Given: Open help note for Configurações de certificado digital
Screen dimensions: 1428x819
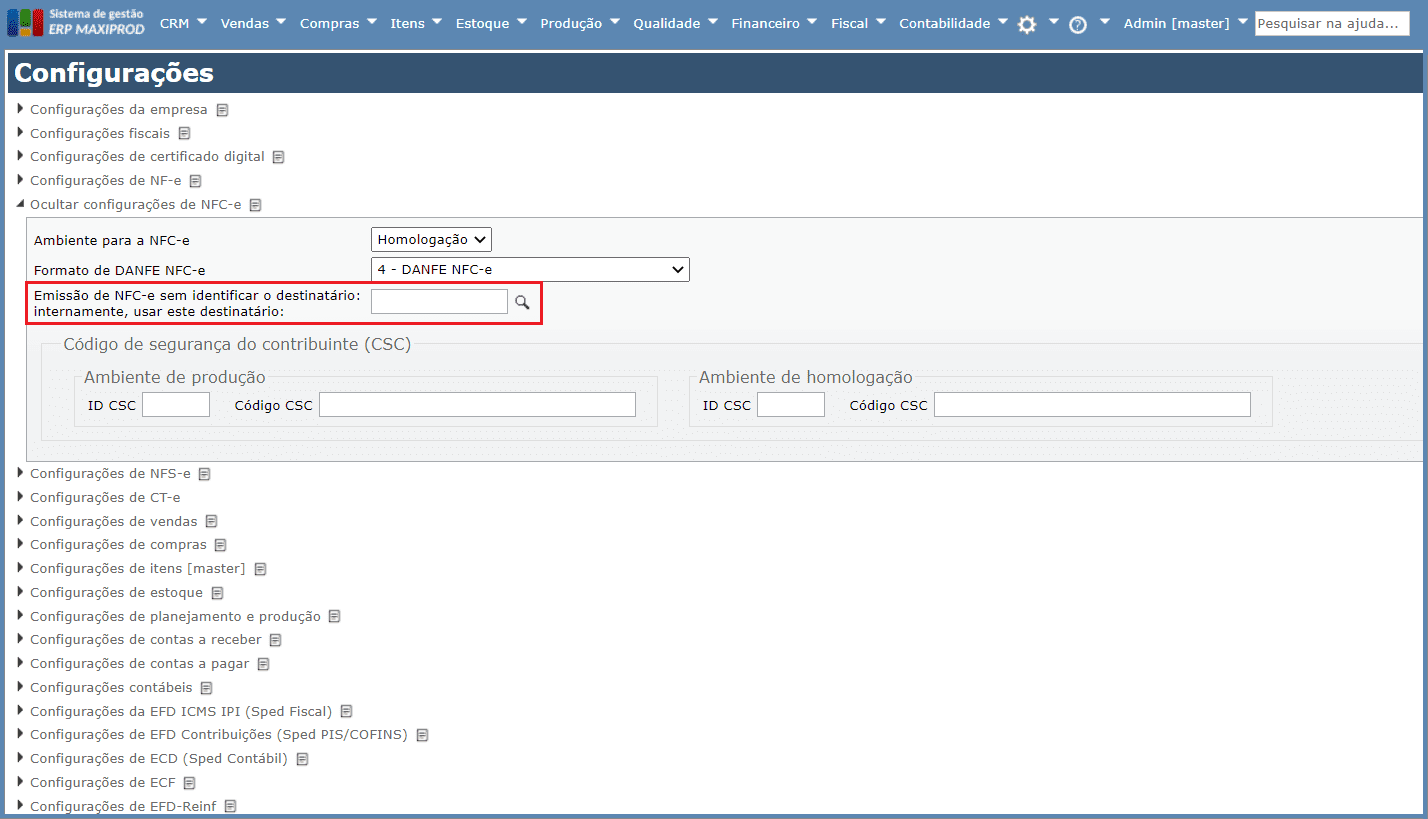Looking at the screenshot, I should pyautogui.click(x=279, y=157).
